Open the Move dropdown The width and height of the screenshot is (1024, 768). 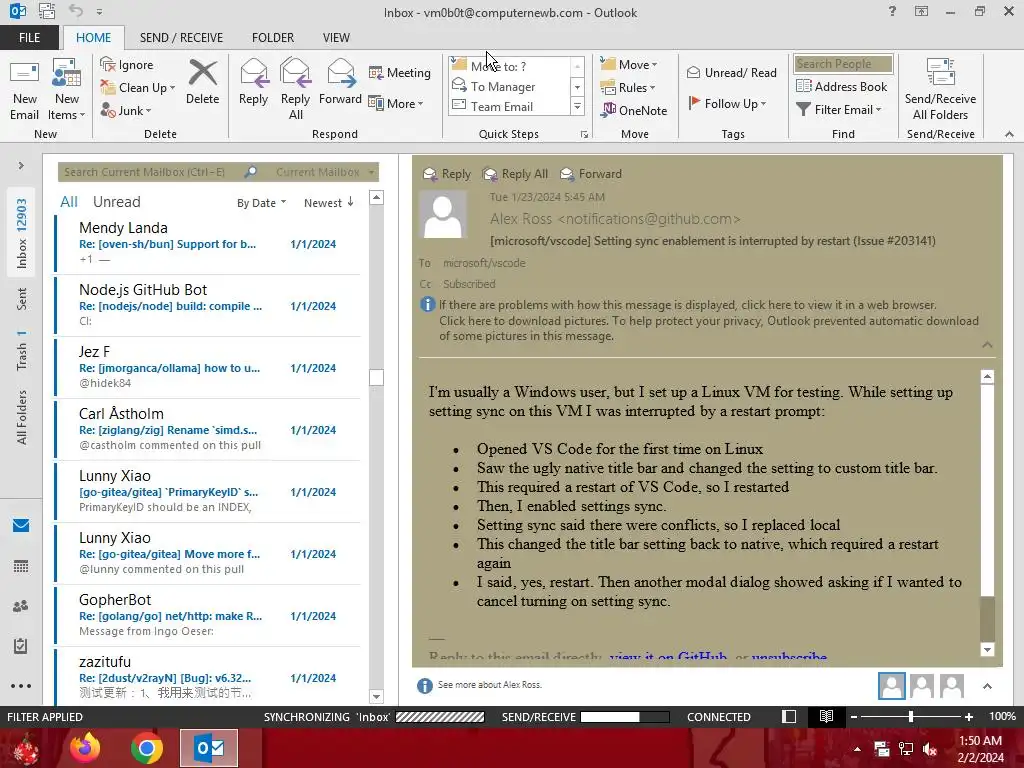click(629, 64)
